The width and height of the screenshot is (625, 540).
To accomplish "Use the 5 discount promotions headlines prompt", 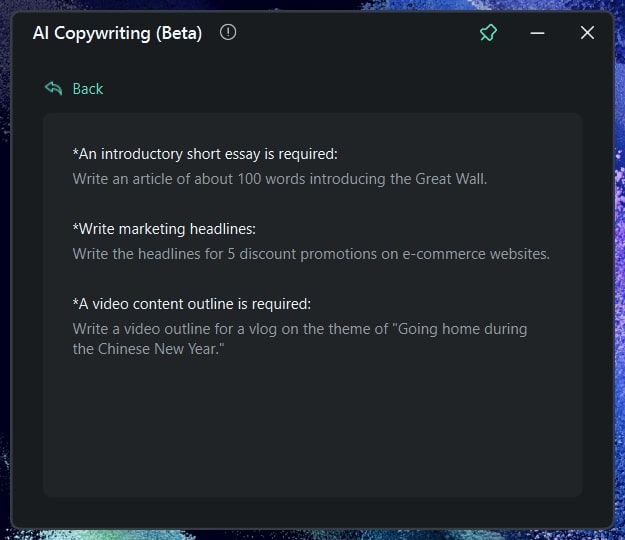I will (x=311, y=254).
